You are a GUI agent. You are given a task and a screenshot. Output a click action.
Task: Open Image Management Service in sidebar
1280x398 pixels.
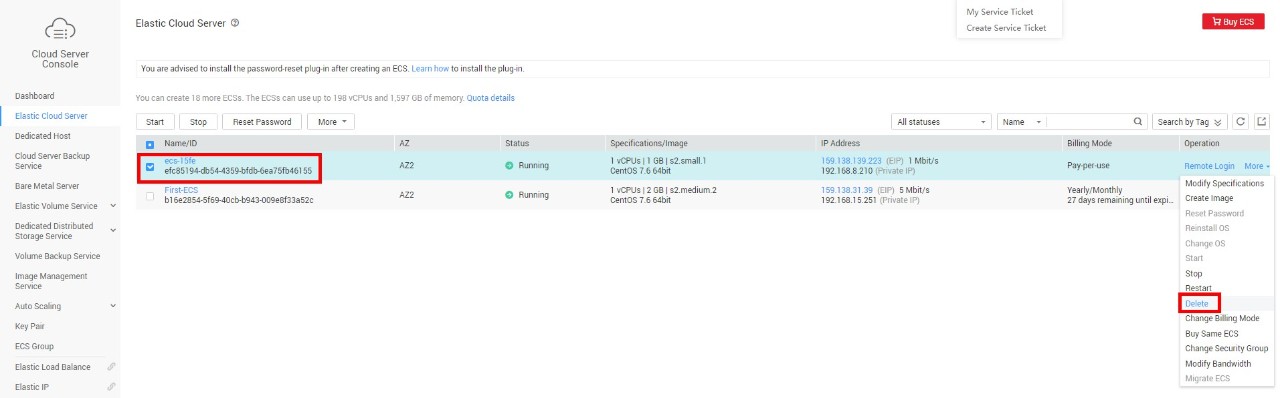click(51, 281)
